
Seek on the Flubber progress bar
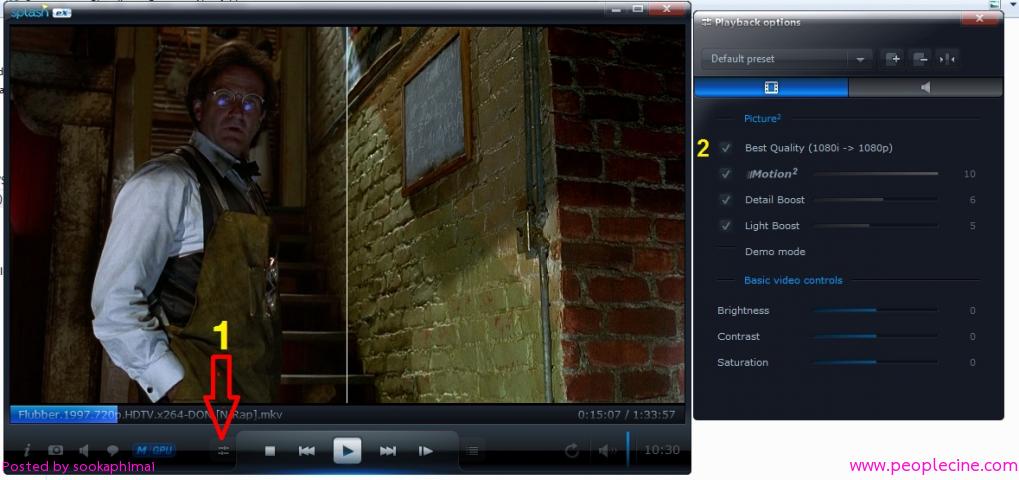347,414
